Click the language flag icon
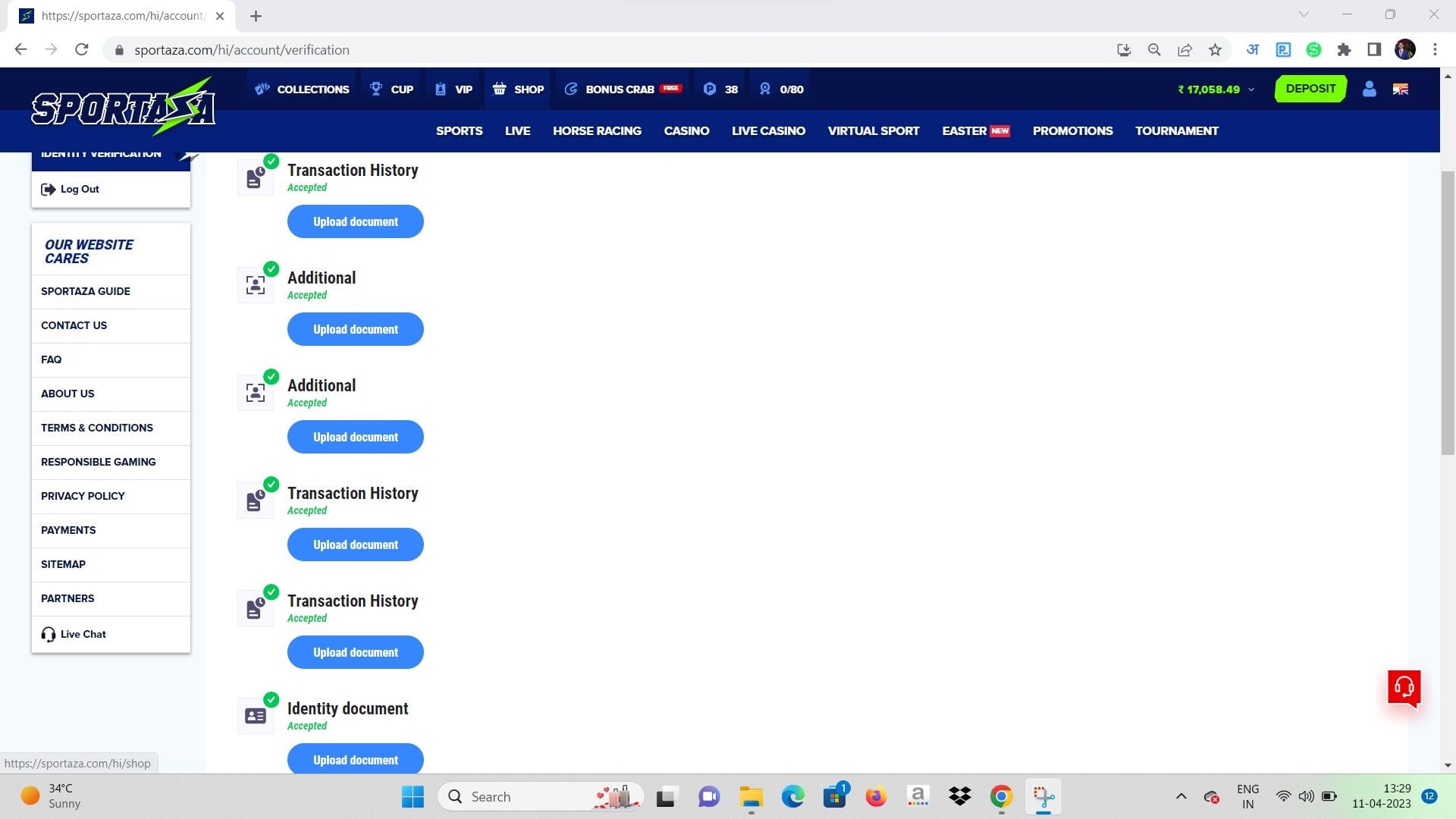Viewport: 1456px width, 819px height. [1401, 89]
